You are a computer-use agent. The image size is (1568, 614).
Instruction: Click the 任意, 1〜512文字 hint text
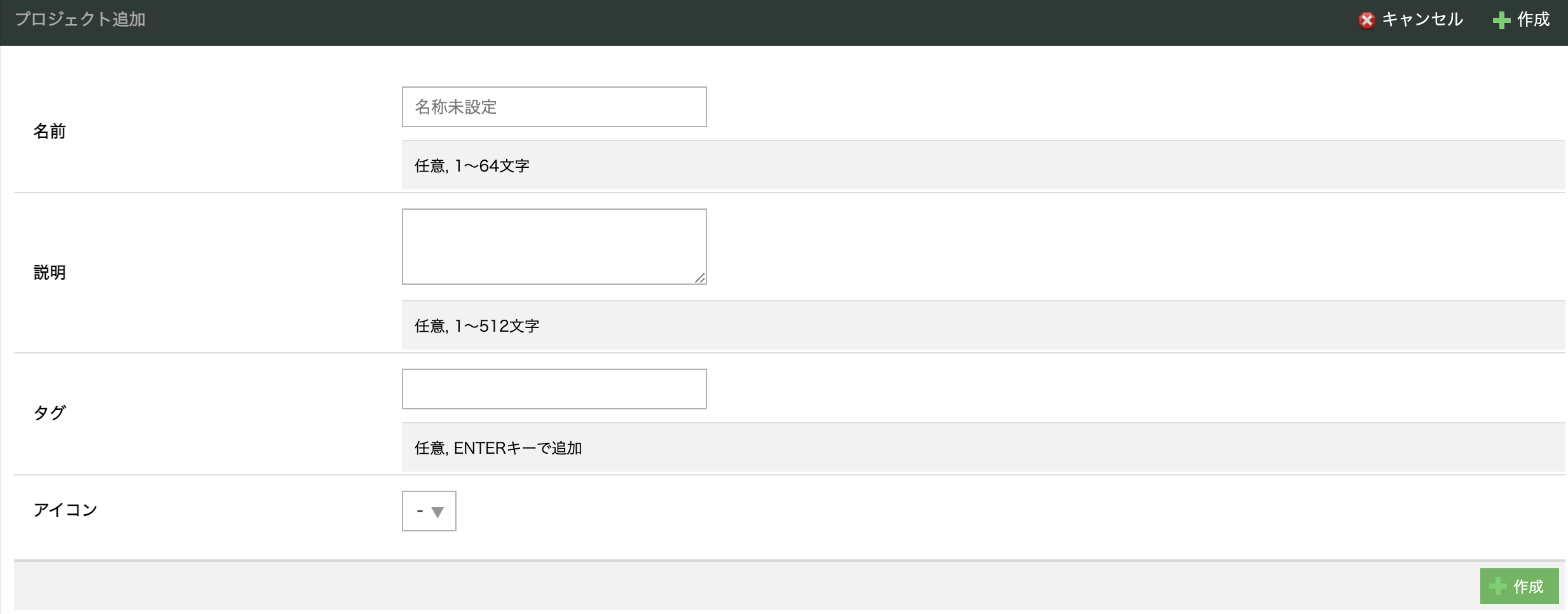tap(477, 326)
